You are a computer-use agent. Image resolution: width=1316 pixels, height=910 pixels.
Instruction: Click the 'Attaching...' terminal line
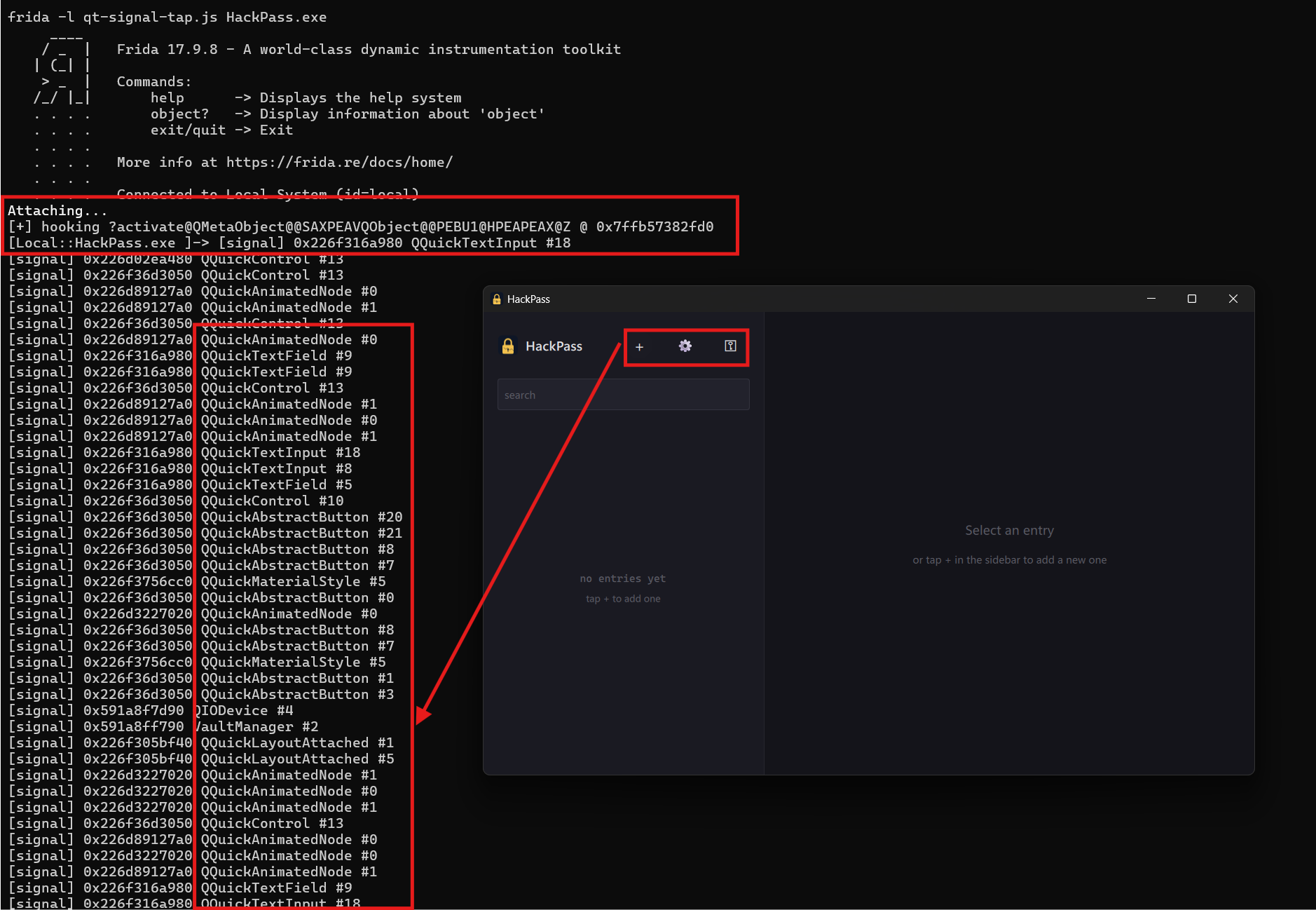[x=57, y=211]
